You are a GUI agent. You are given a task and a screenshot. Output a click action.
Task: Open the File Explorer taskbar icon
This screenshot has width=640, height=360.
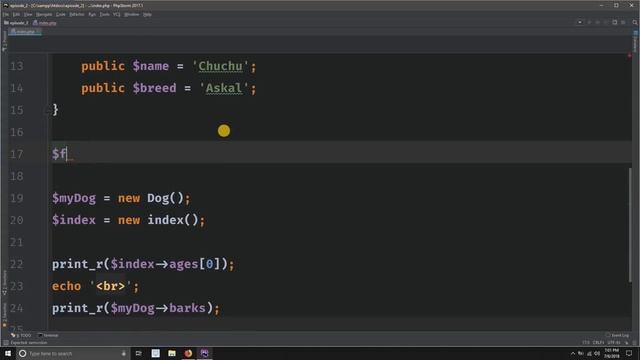tap(172, 353)
